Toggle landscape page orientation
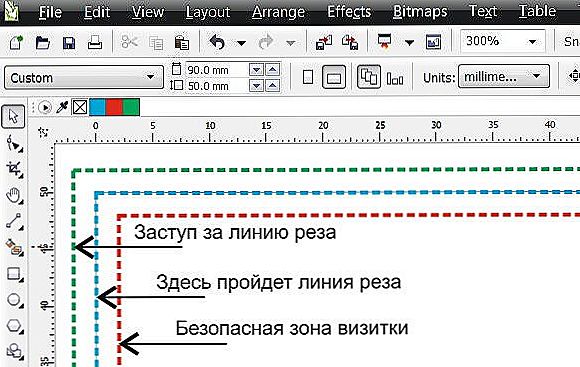Screen dimensions: 580x367 [334, 77]
